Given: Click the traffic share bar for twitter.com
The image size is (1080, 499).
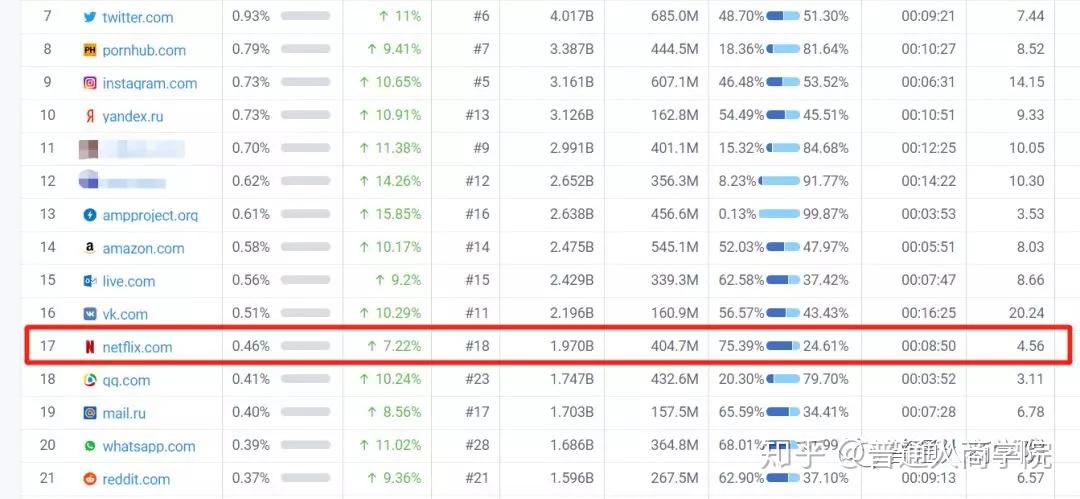Looking at the screenshot, I should 305,16.
